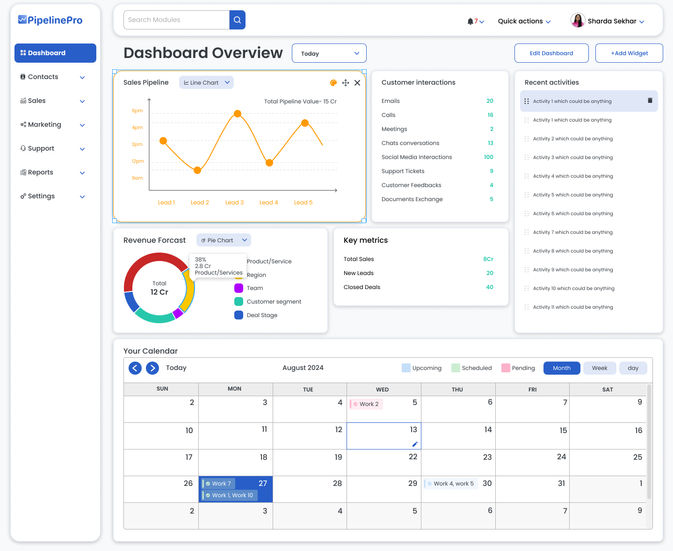Click the Reports sidebar icon

coord(23,172)
